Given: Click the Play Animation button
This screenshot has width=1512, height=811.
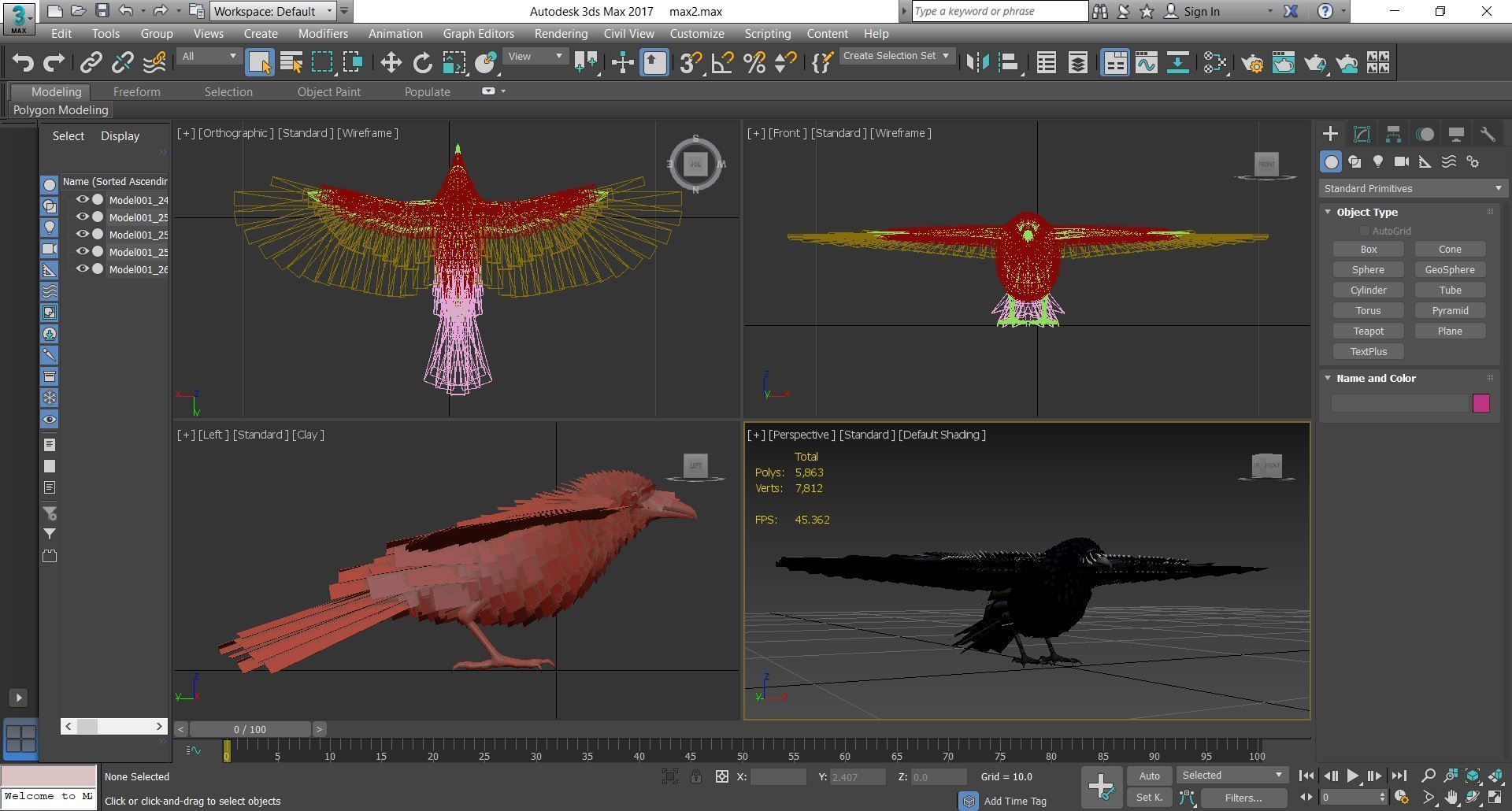Looking at the screenshot, I should point(1352,776).
